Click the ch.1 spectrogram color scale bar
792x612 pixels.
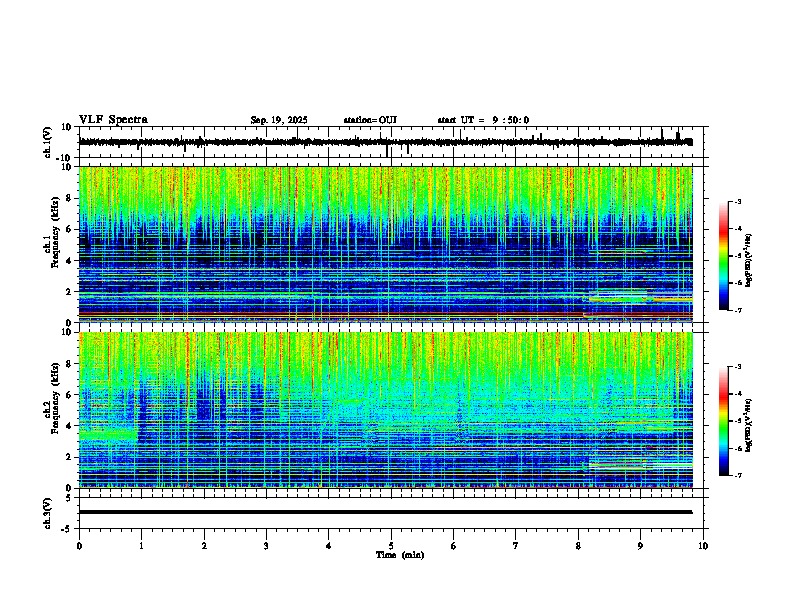pyautogui.click(x=723, y=256)
